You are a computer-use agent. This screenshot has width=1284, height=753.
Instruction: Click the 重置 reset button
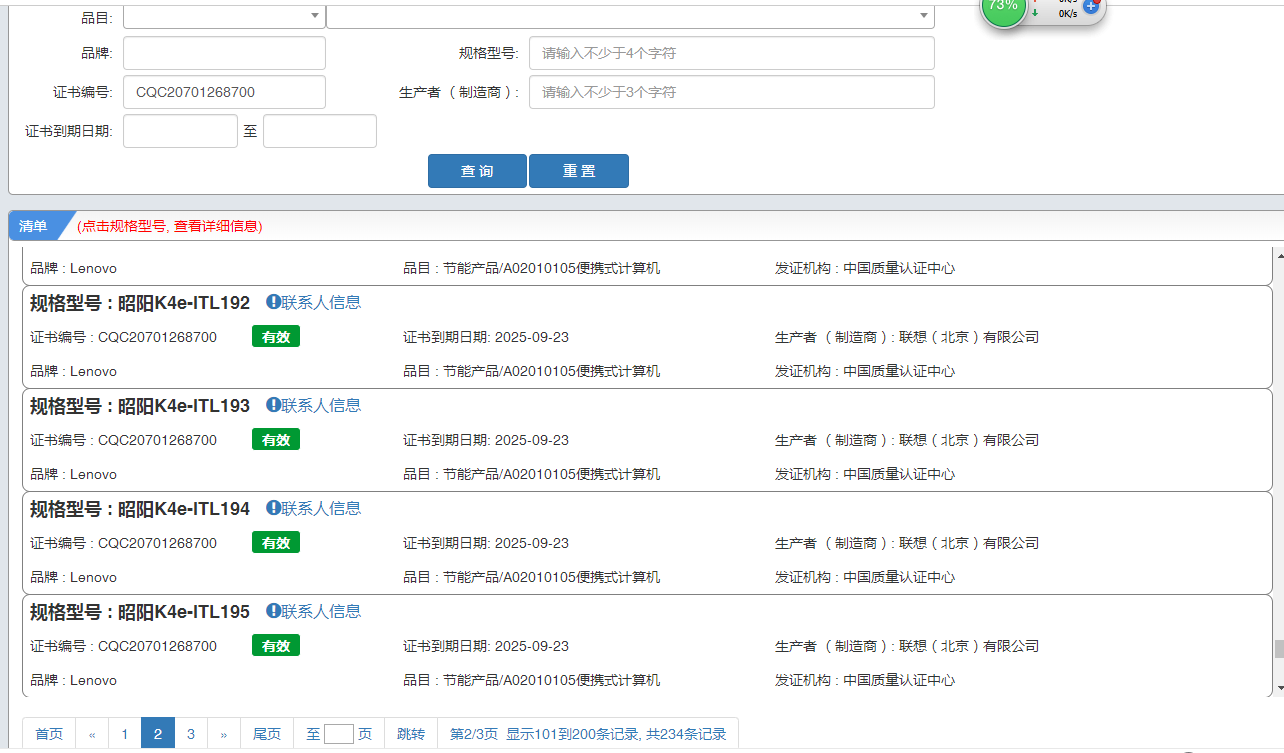(x=579, y=171)
